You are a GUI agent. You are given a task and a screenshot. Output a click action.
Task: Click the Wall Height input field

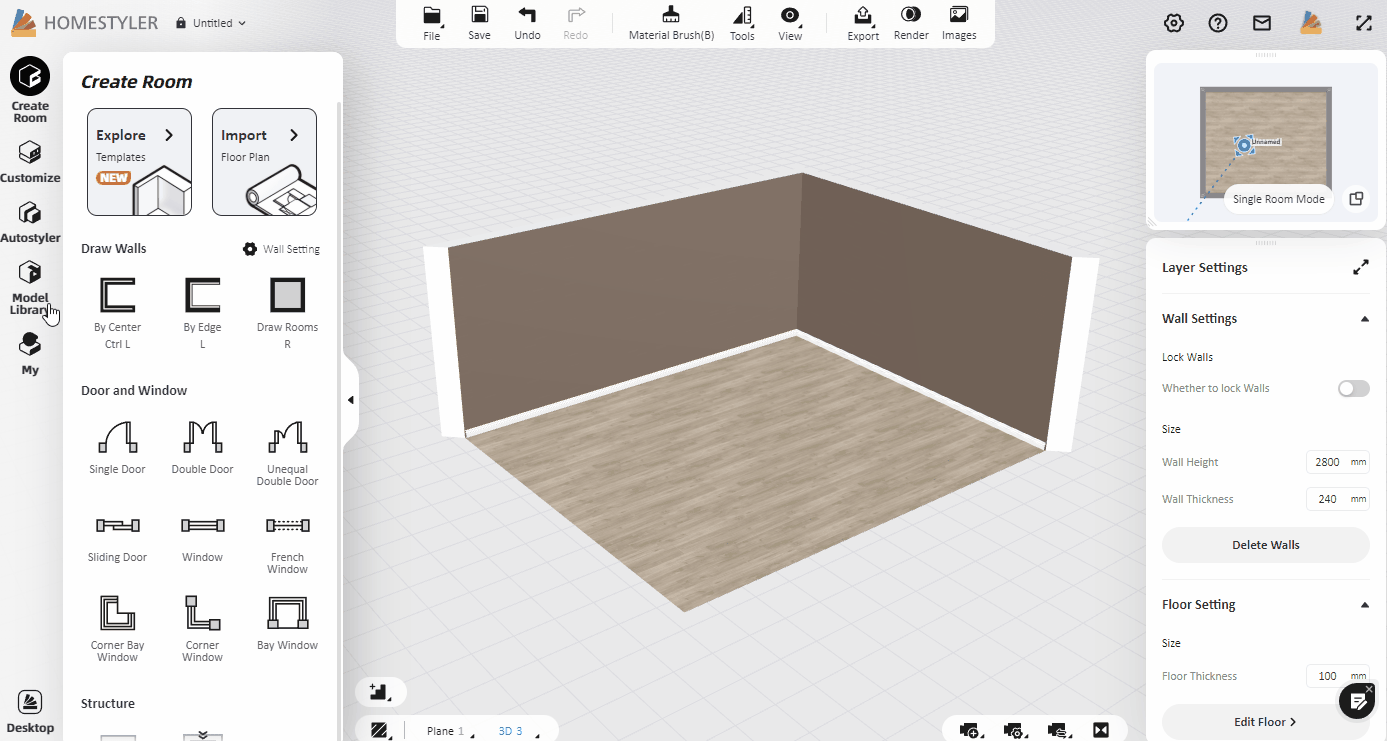pyautogui.click(x=1327, y=462)
